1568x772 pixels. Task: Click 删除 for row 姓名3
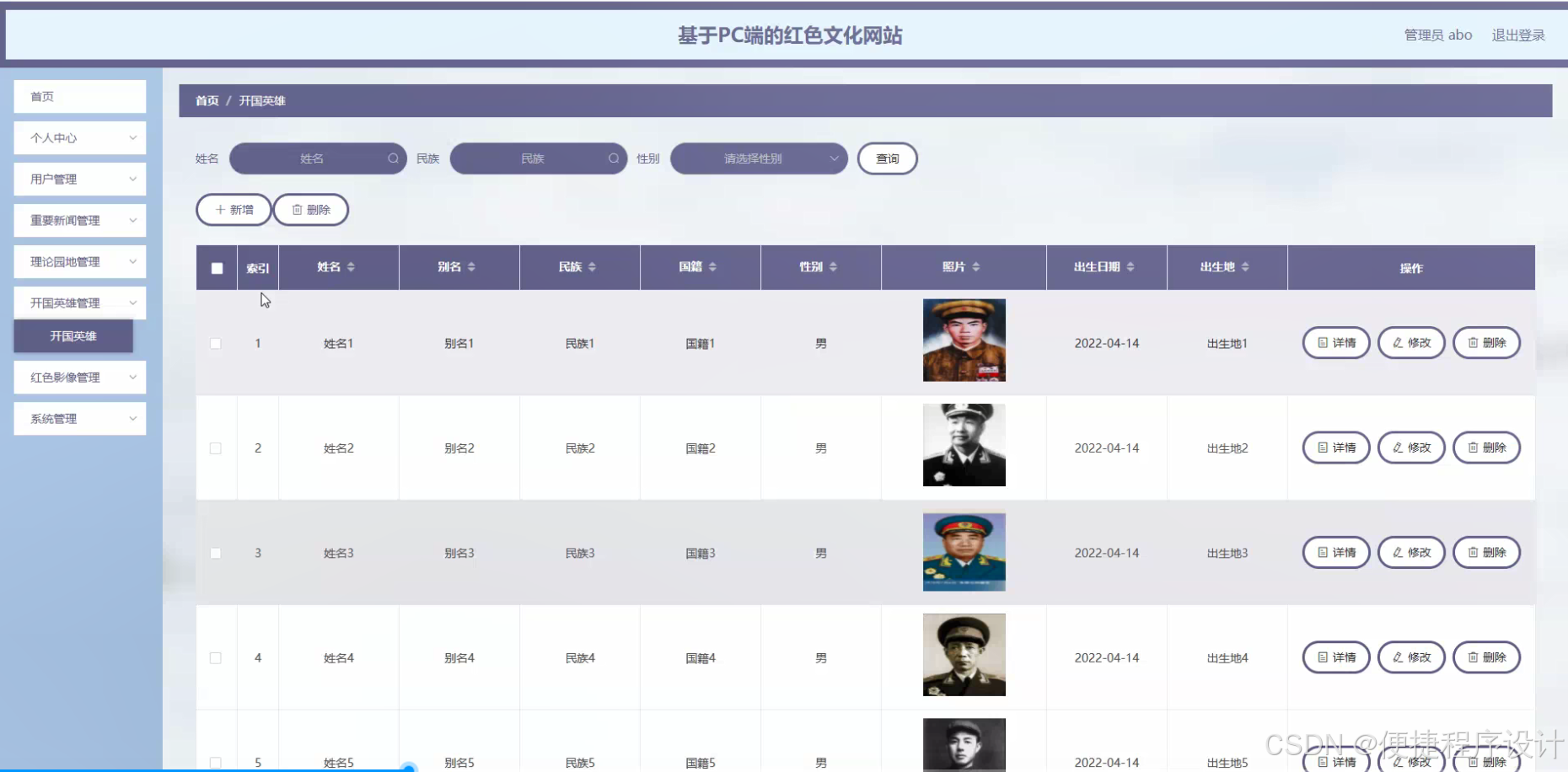click(x=1486, y=553)
